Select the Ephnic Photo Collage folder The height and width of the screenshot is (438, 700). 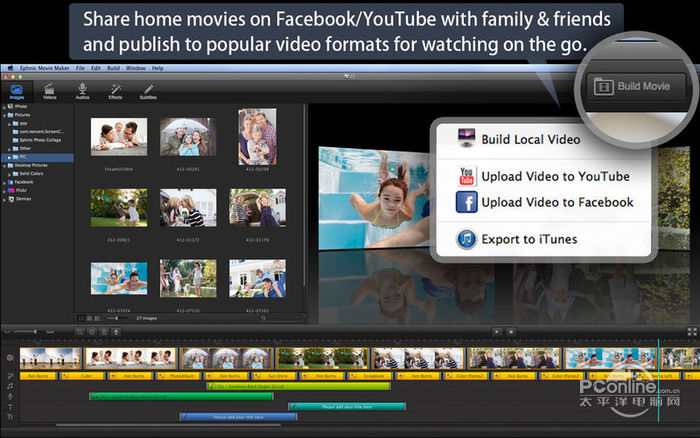(37, 140)
